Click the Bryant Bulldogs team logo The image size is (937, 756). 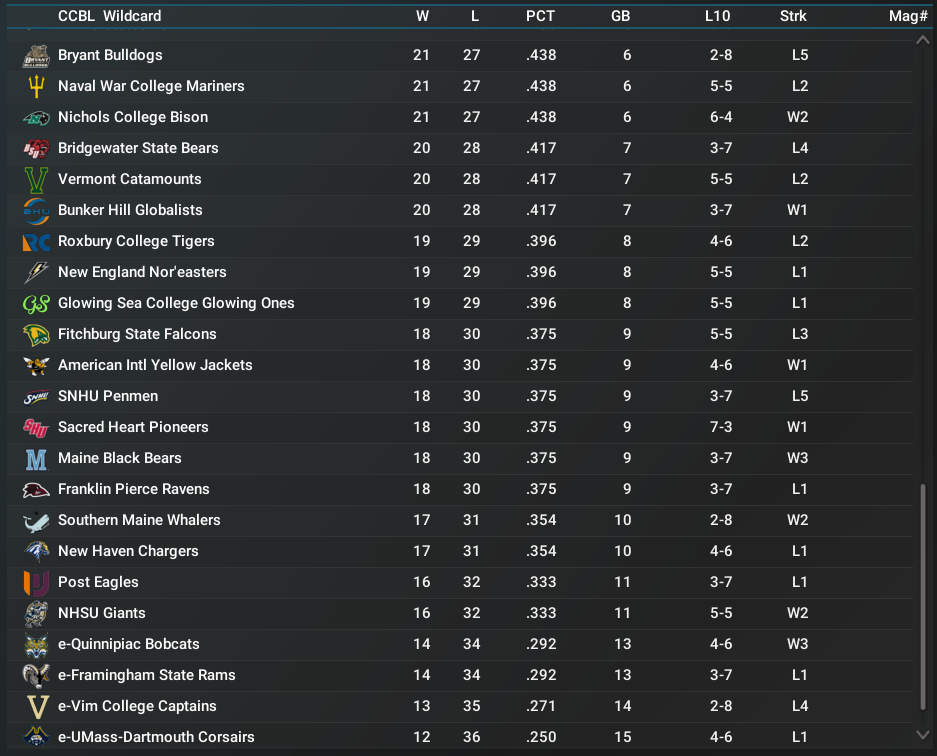tap(36, 56)
